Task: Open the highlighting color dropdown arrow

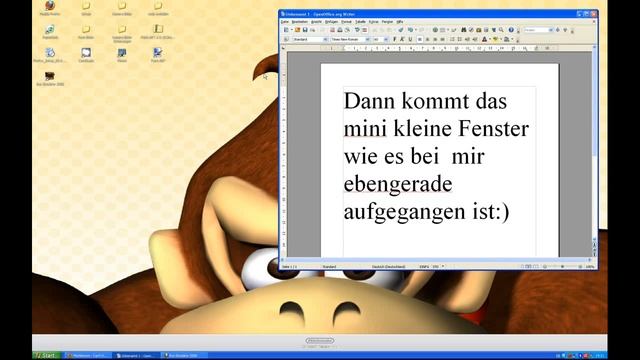Action: tap(501, 39)
